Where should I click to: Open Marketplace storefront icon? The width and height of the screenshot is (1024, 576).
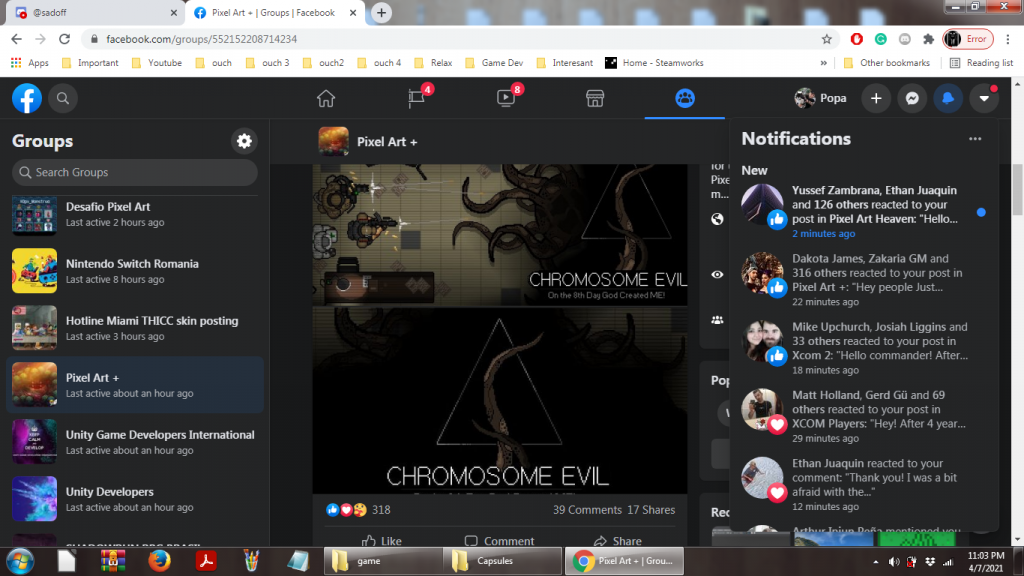595,99
